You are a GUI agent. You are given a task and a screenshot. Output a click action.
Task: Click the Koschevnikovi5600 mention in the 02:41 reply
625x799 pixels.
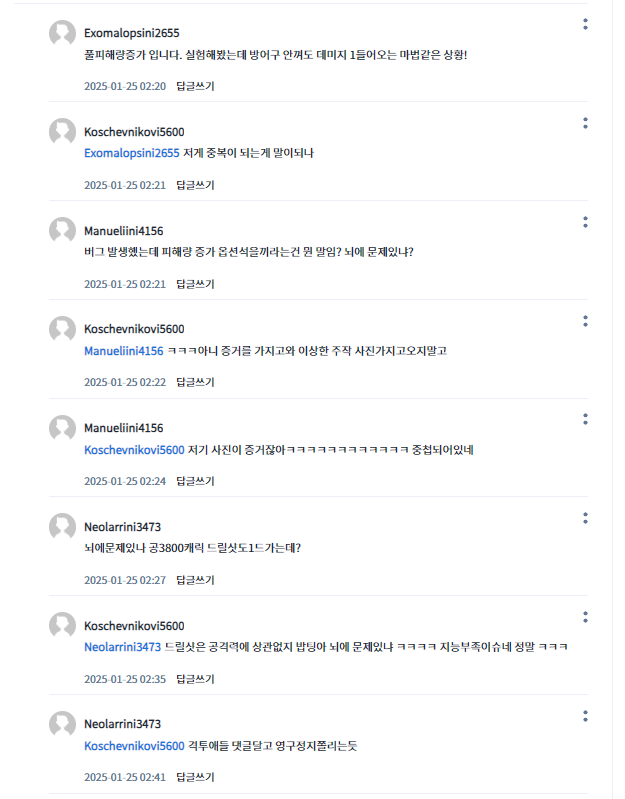click(x=134, y=746)
